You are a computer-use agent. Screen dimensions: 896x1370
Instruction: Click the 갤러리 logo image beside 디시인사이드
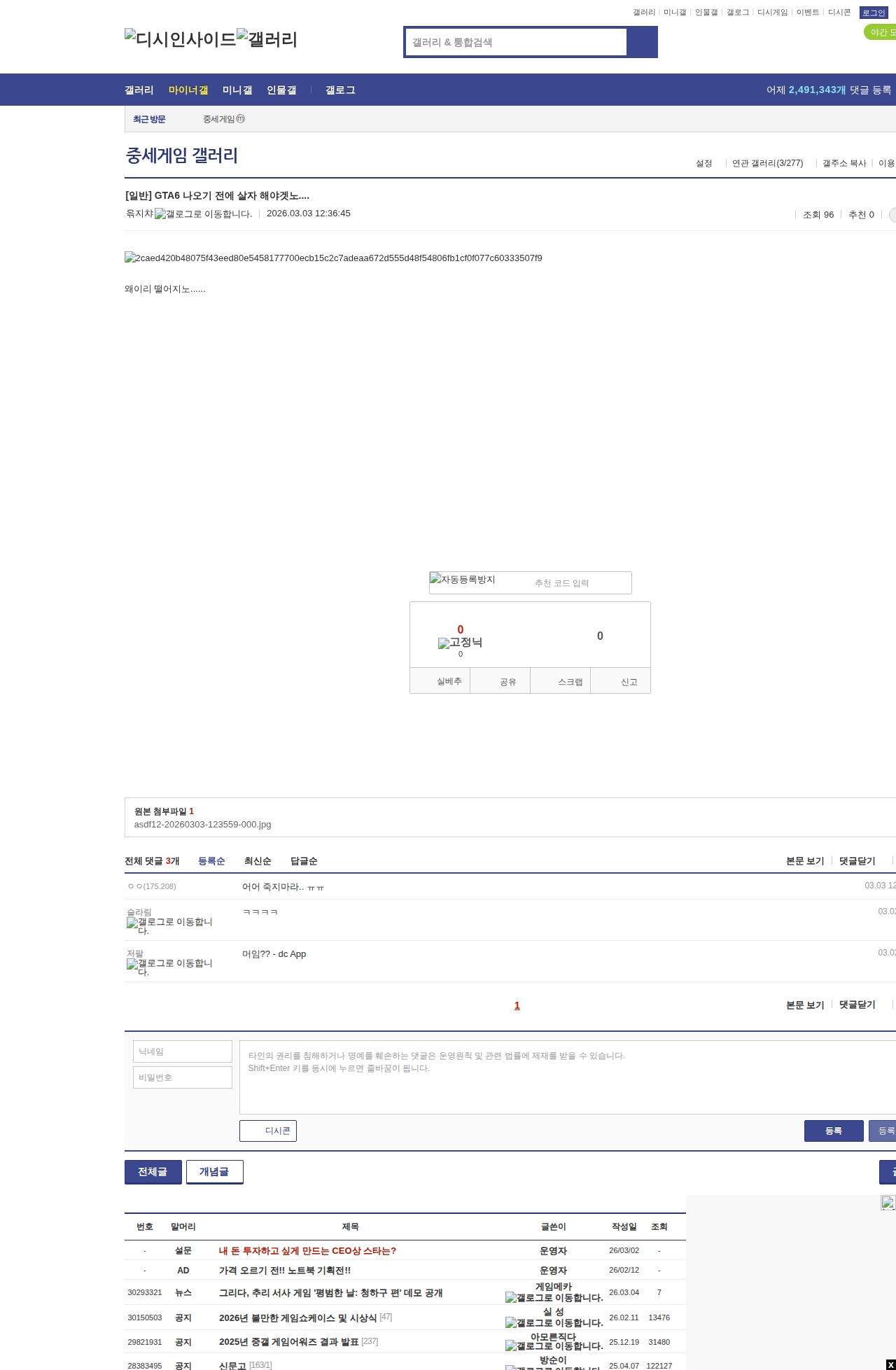(x=267, y=39)
